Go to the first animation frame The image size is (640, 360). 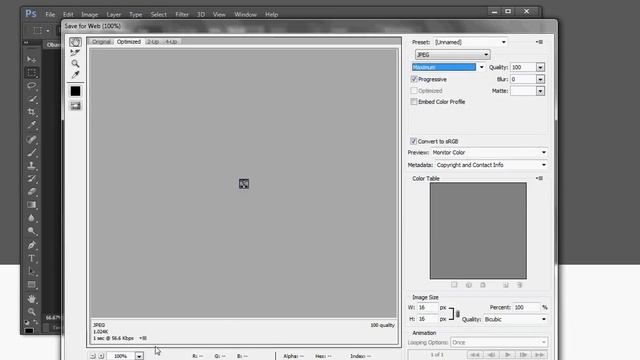click(x=475, y=355)
